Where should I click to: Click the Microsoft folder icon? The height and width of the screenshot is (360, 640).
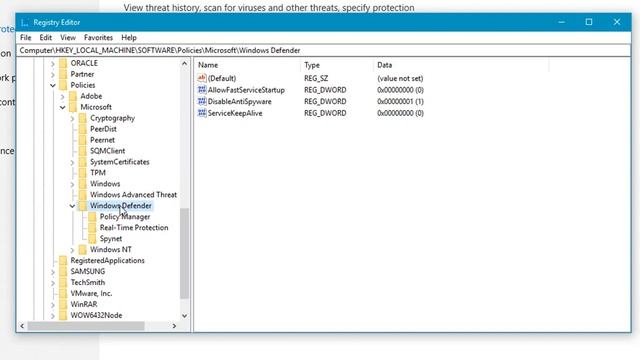(73, 107)
